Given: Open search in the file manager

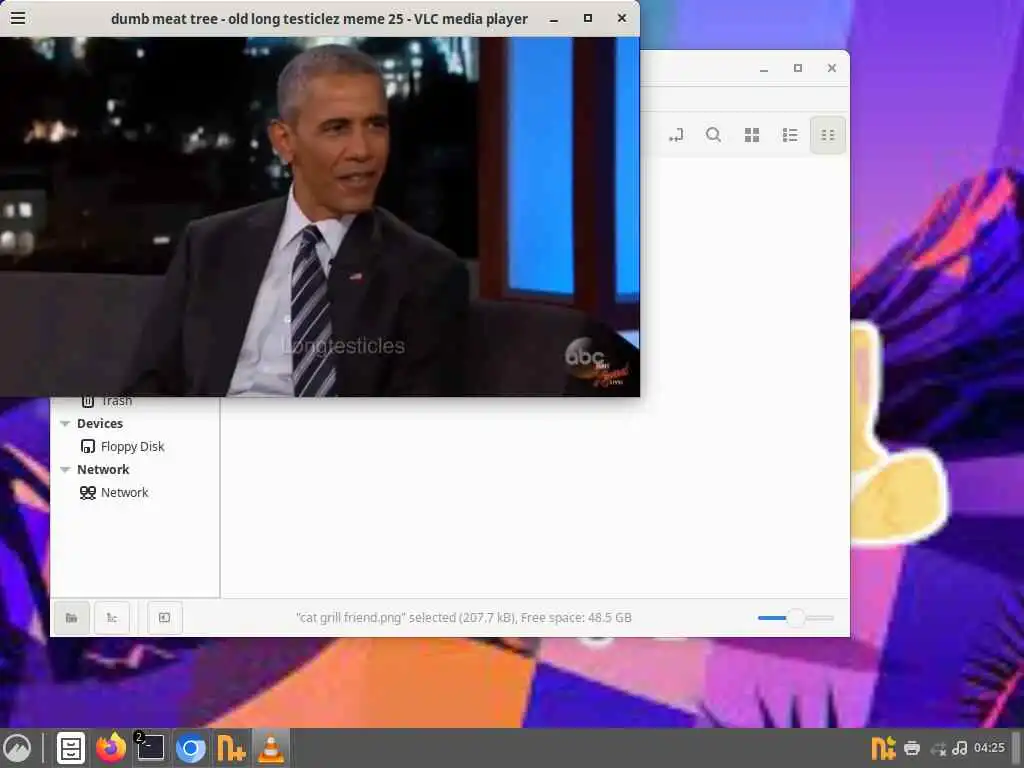Looking at the screenshot, I should pos(713,135).
